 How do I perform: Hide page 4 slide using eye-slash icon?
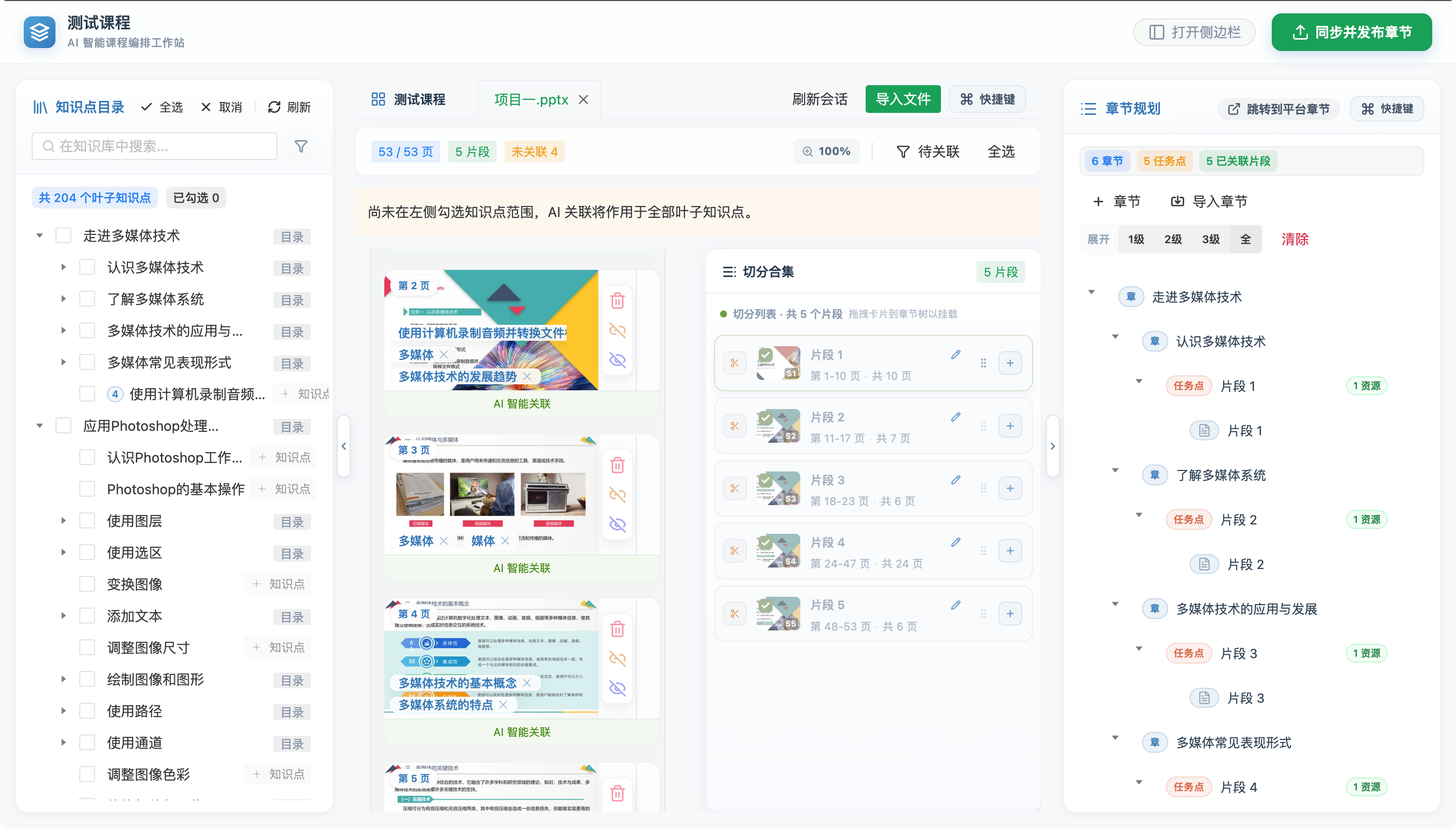[618, 689]
